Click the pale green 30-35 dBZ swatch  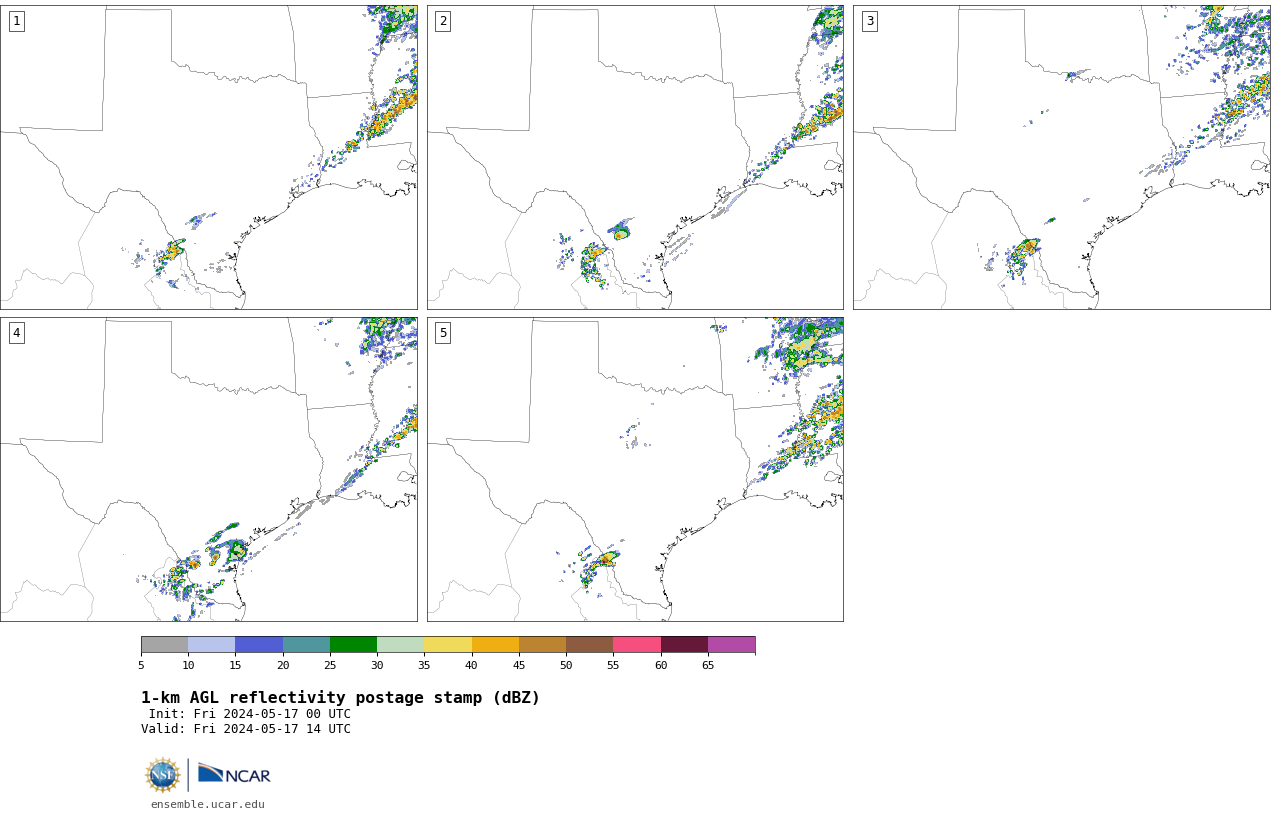tap(401, 645)
